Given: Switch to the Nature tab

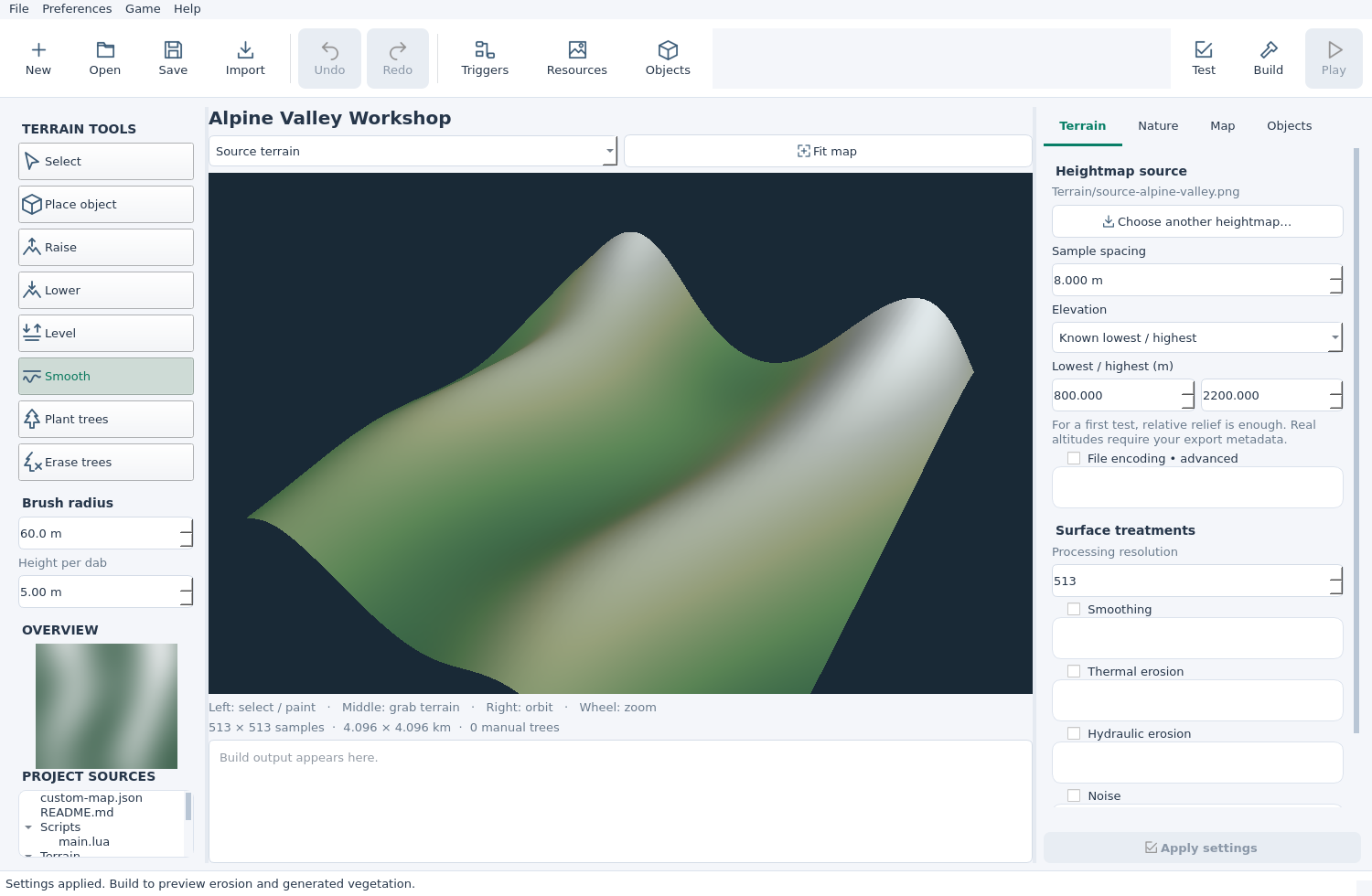Looking at the screenshot, I should [x=1158, y=126].
